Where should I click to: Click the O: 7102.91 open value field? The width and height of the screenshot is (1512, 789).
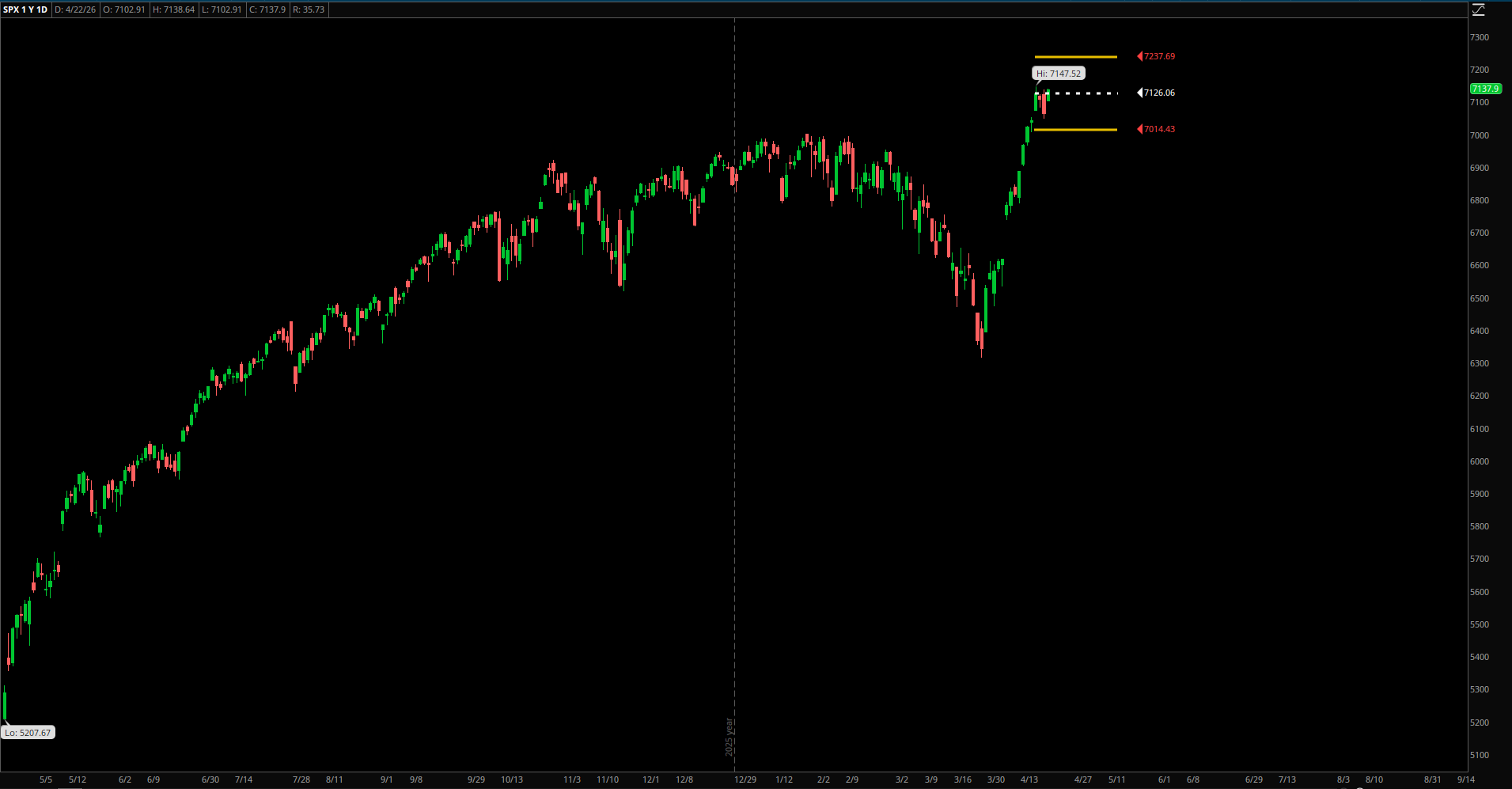coord(123,9)
